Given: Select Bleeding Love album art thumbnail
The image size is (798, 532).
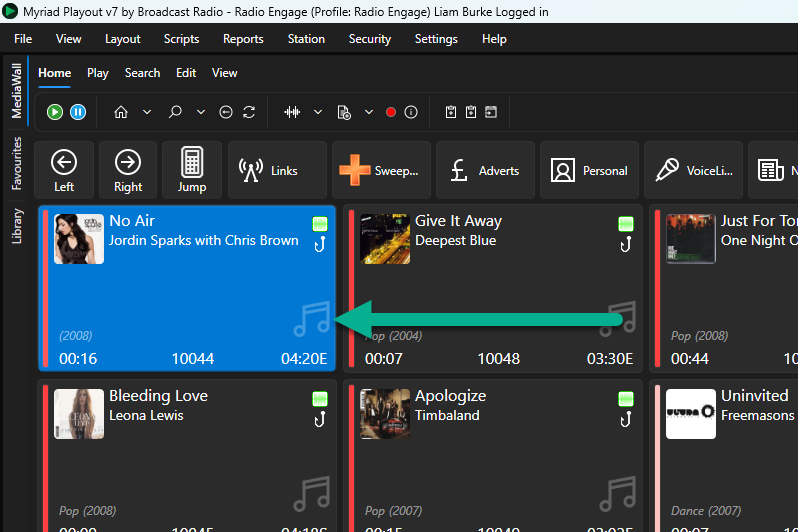Looking at the screenshot, I should point(79,414).
